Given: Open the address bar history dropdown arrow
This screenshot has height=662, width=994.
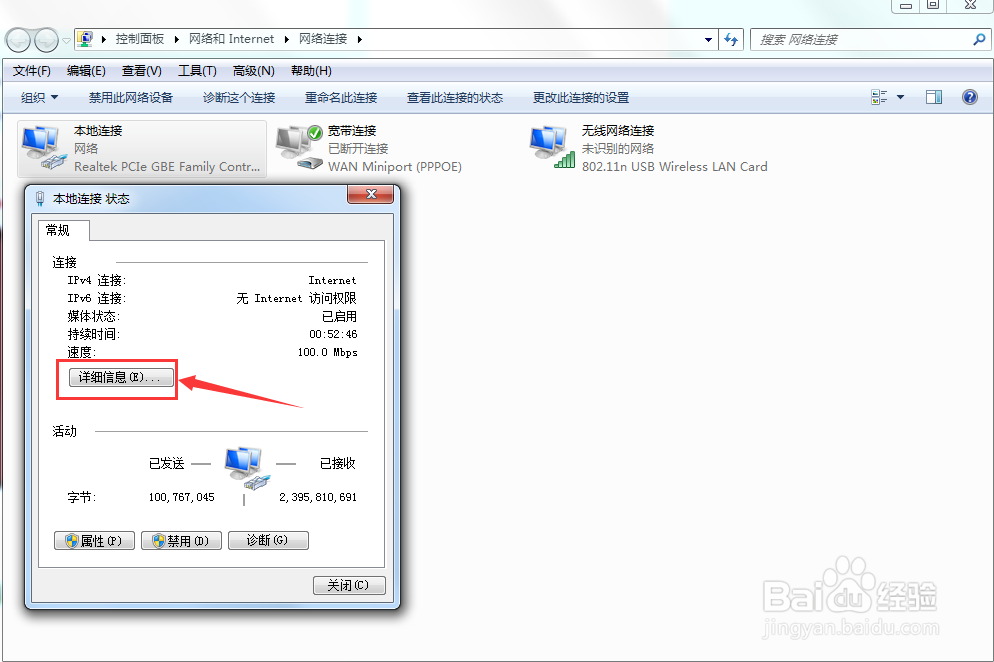Looking at the screenshot, I should pos(708,38).
